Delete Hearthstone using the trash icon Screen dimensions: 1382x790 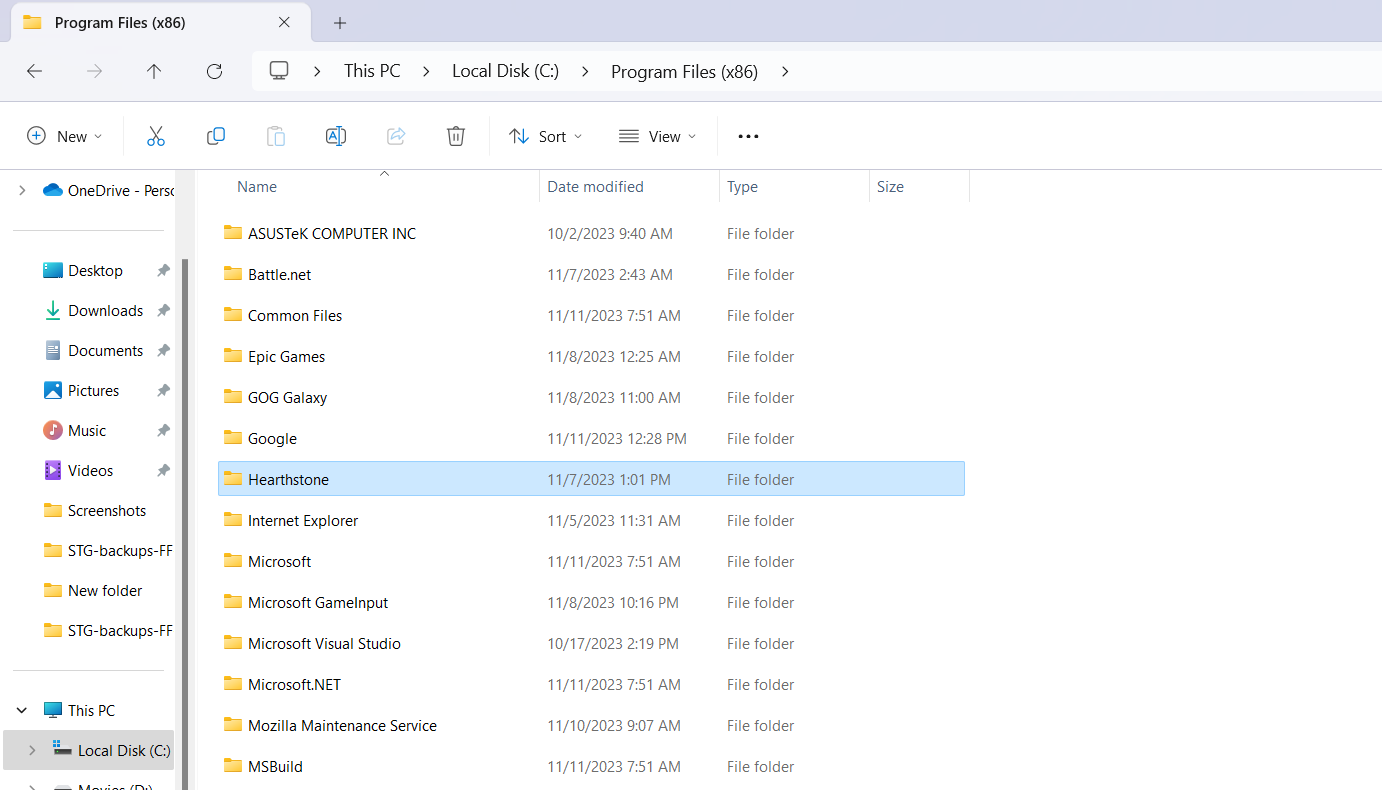(x=455, y=135)
